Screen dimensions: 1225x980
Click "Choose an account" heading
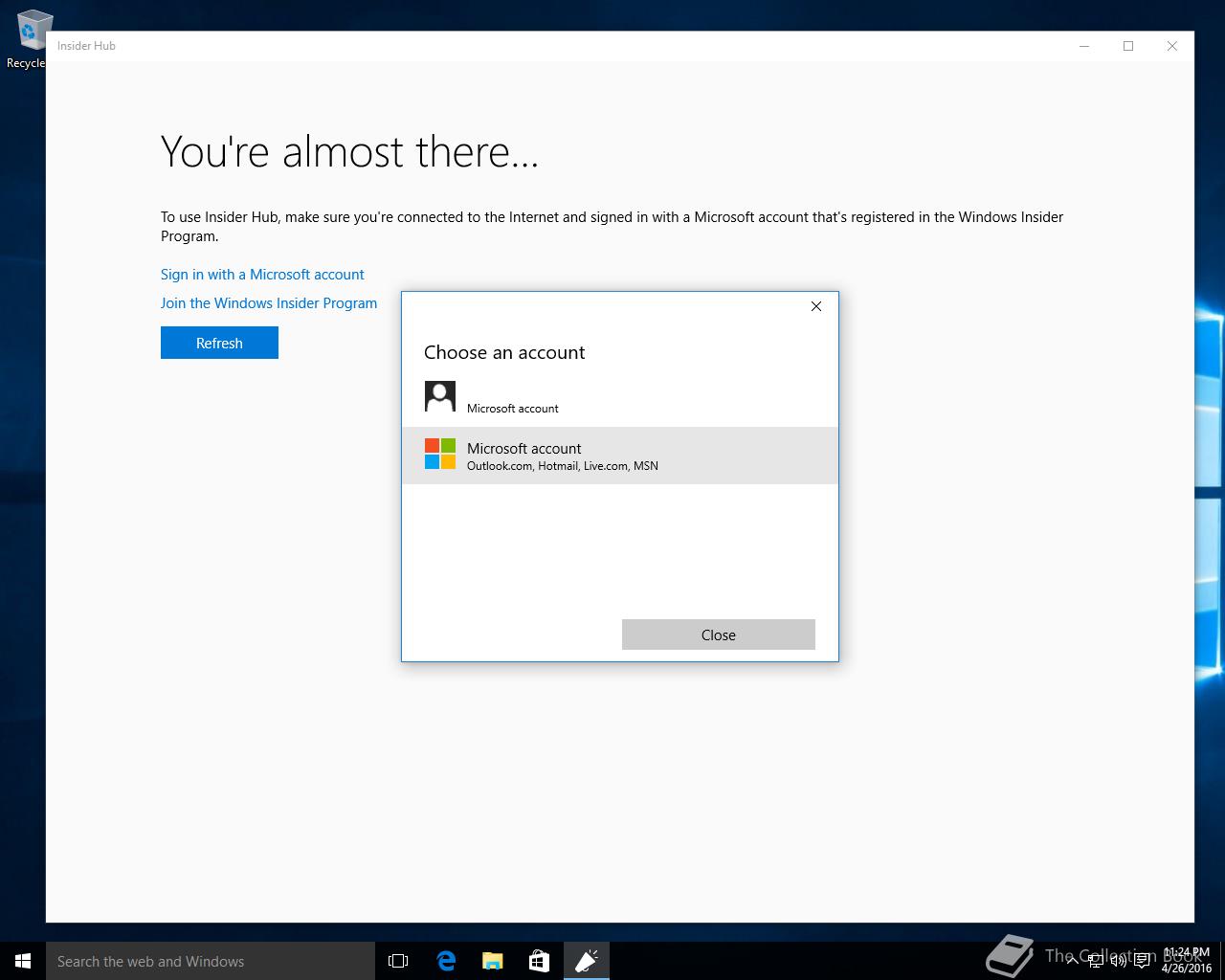pyautogui.click(x=504, y=352)
